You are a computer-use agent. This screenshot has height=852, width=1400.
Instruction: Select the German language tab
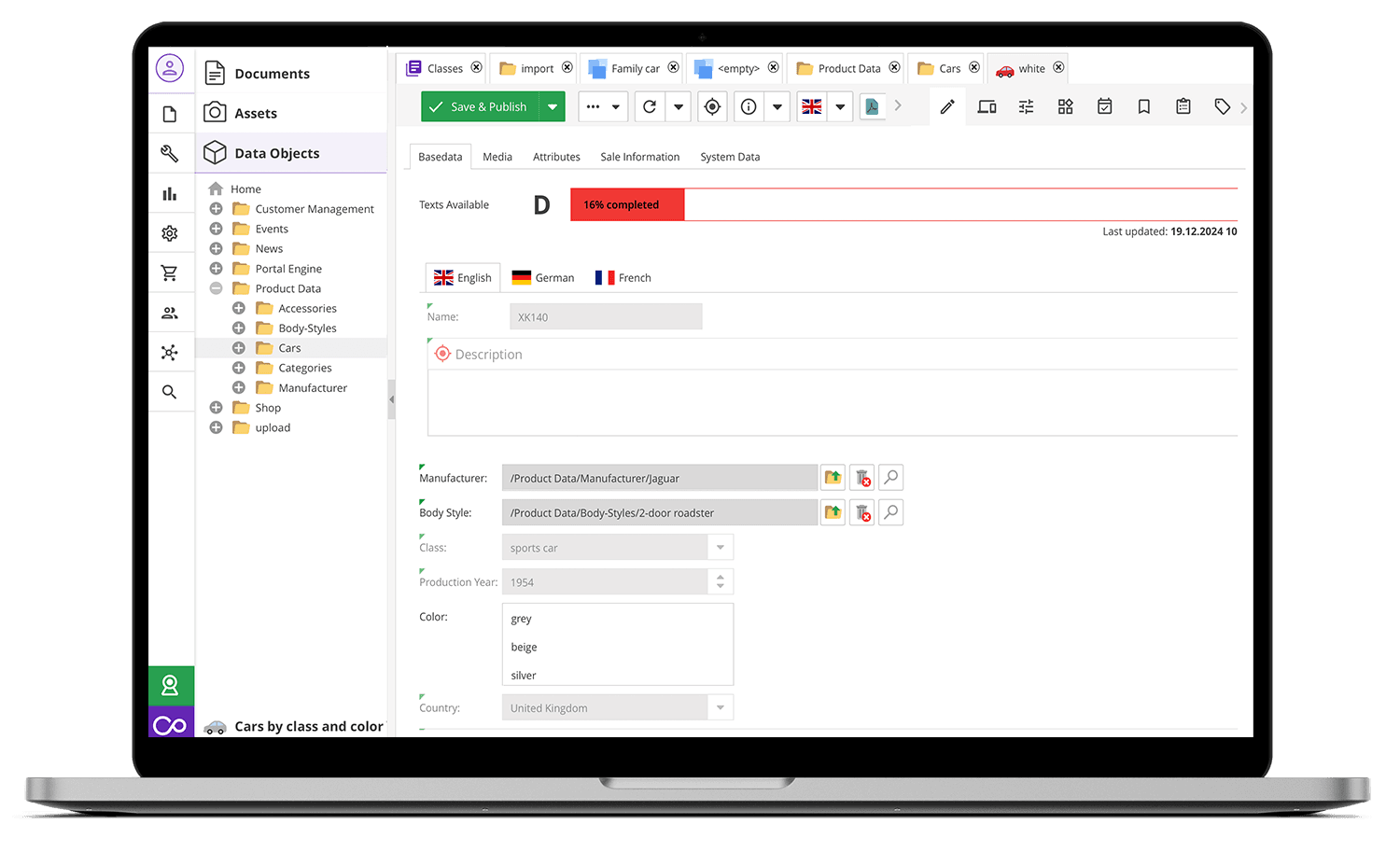coord(543,278)
